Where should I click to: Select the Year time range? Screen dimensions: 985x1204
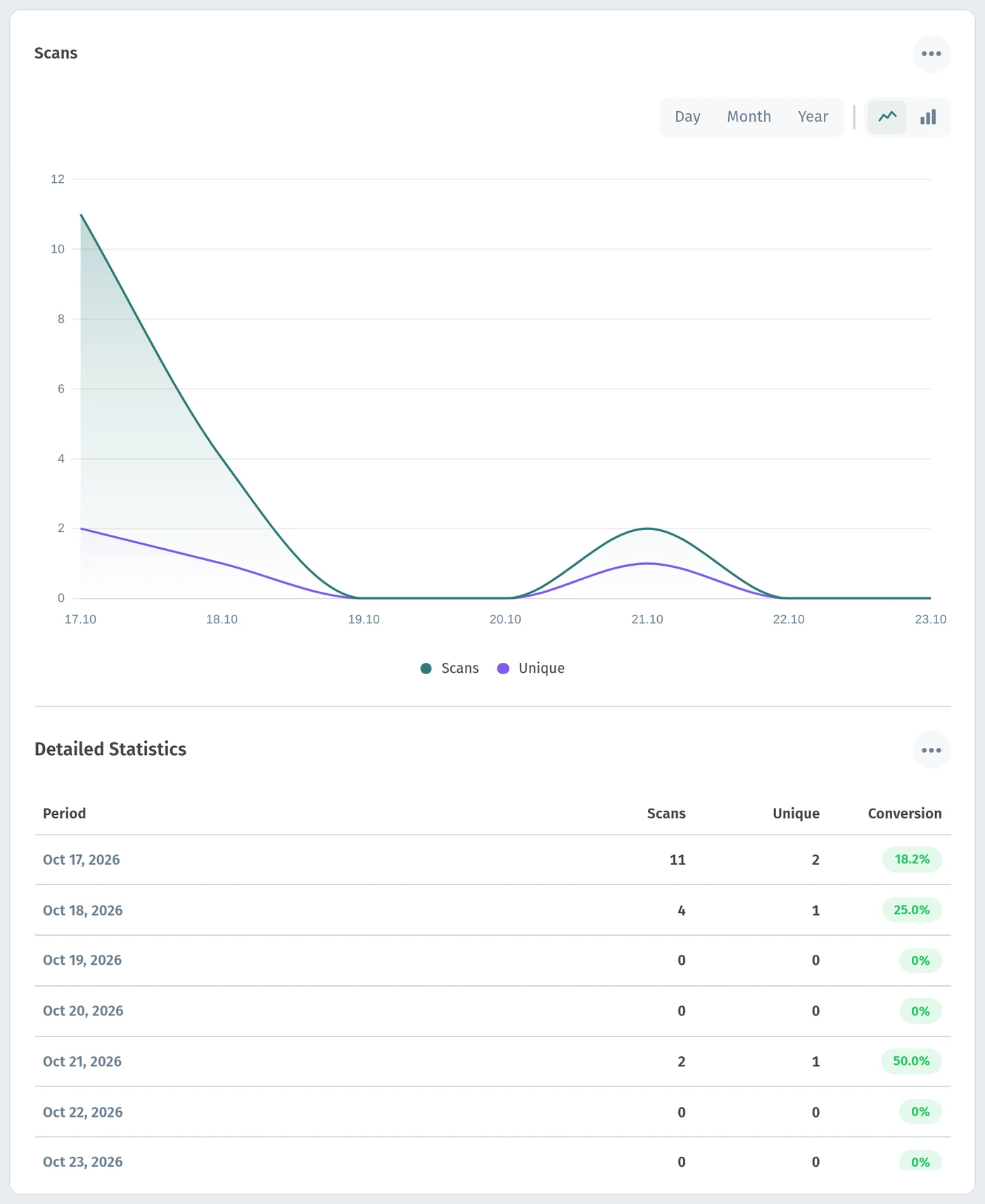pos(813,117)
